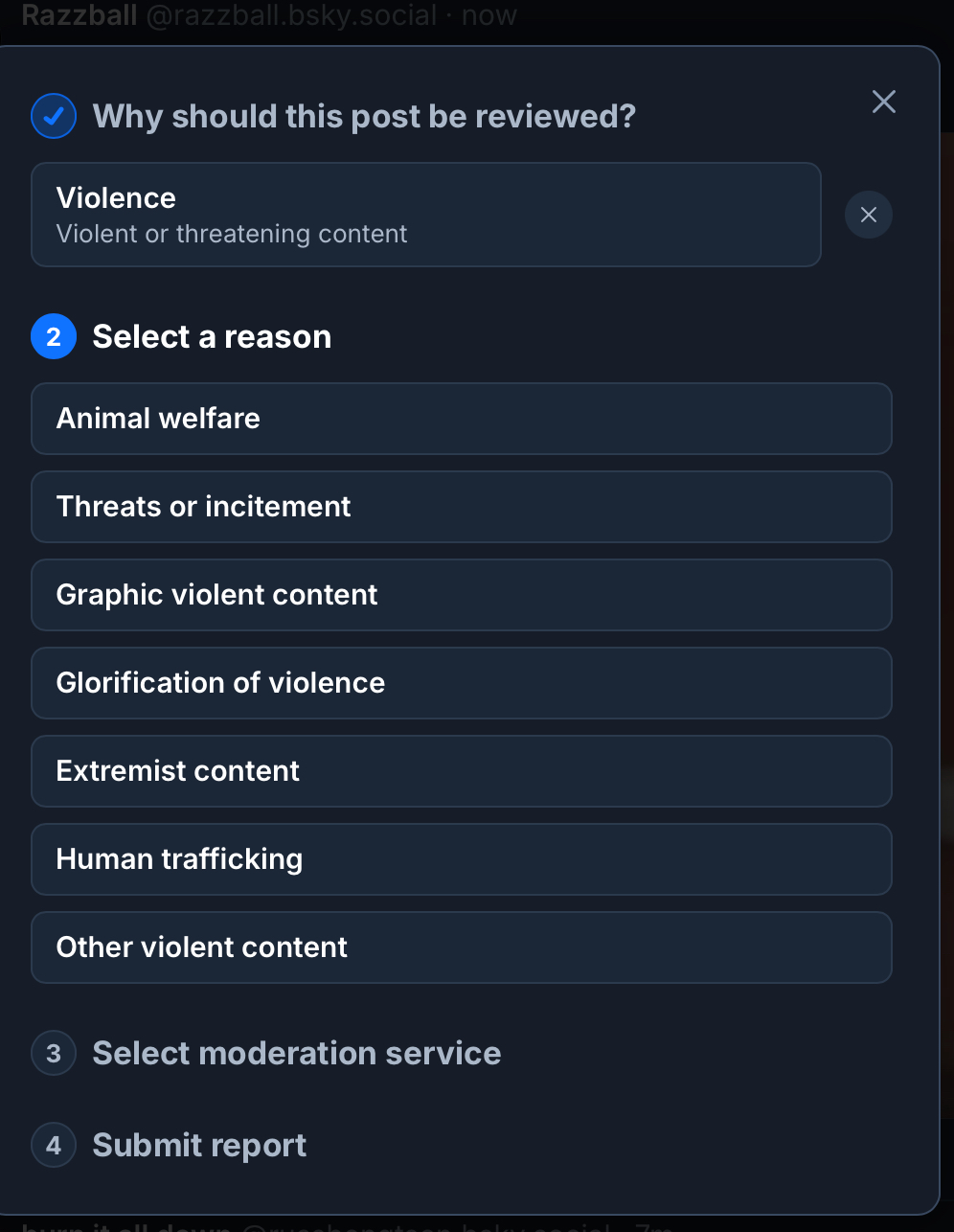The image size is (954, 1232).
Task: Choose the Extremist content option
Action: pos(461,771)
